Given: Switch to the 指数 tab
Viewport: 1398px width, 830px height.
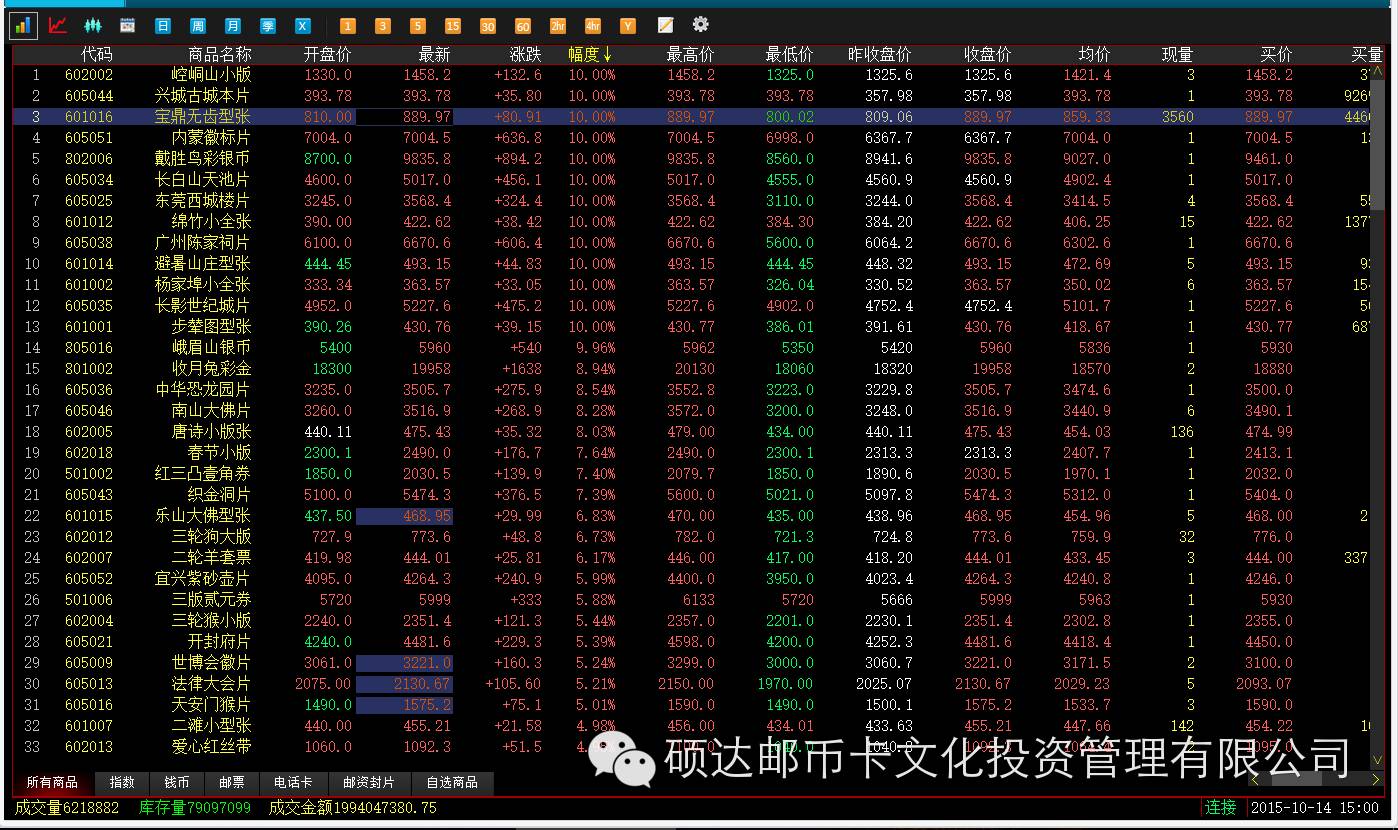Looking at the screenshot, I should coord(122,783).
